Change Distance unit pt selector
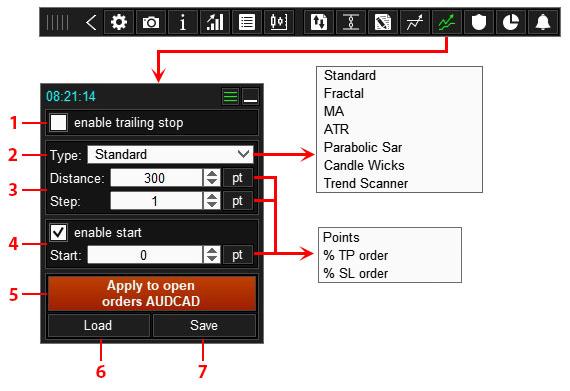 coord(238,178)
